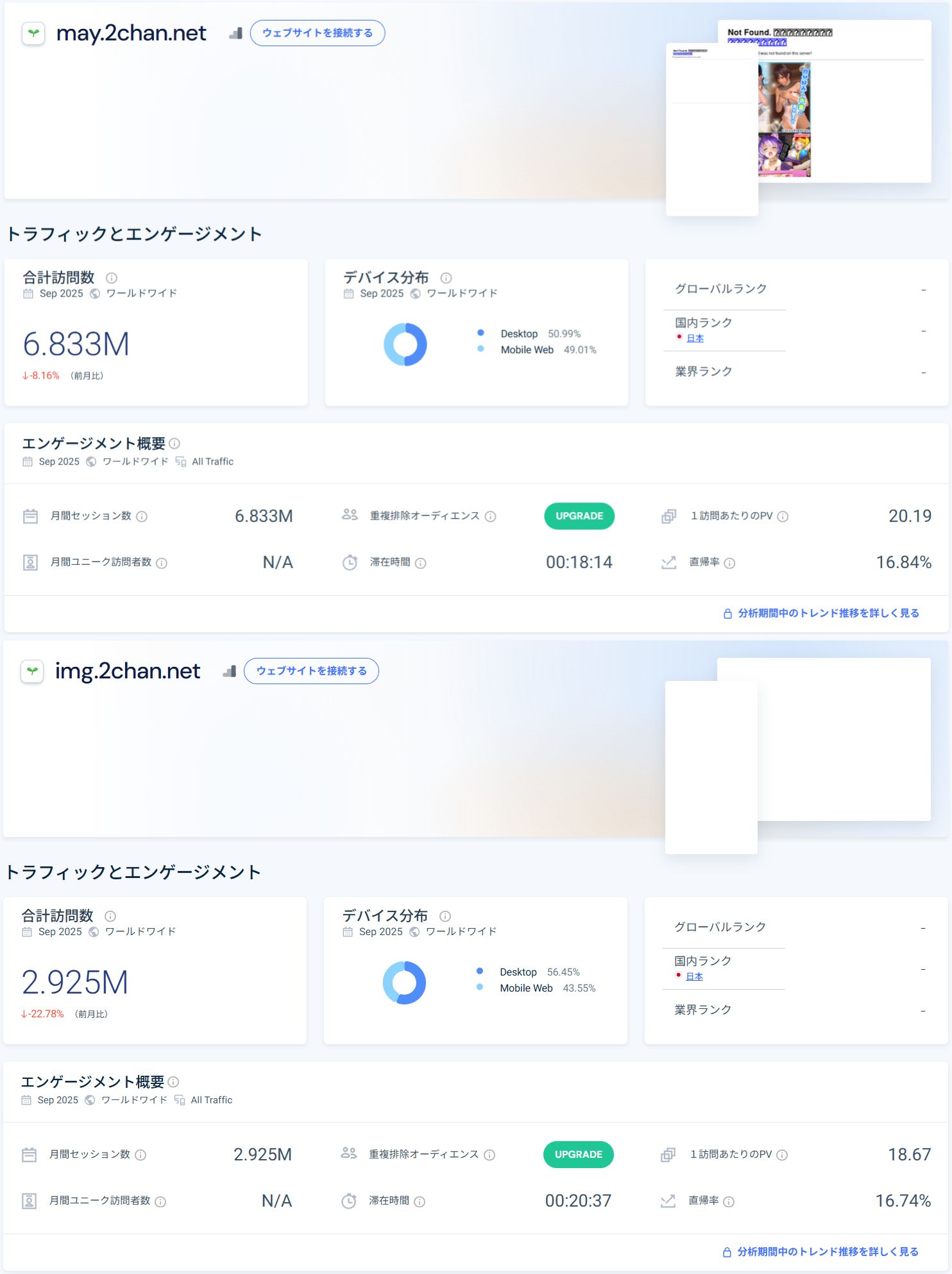
Task: Click the info icon beside may.2chan.net デバイス分布
Action: 446,278
